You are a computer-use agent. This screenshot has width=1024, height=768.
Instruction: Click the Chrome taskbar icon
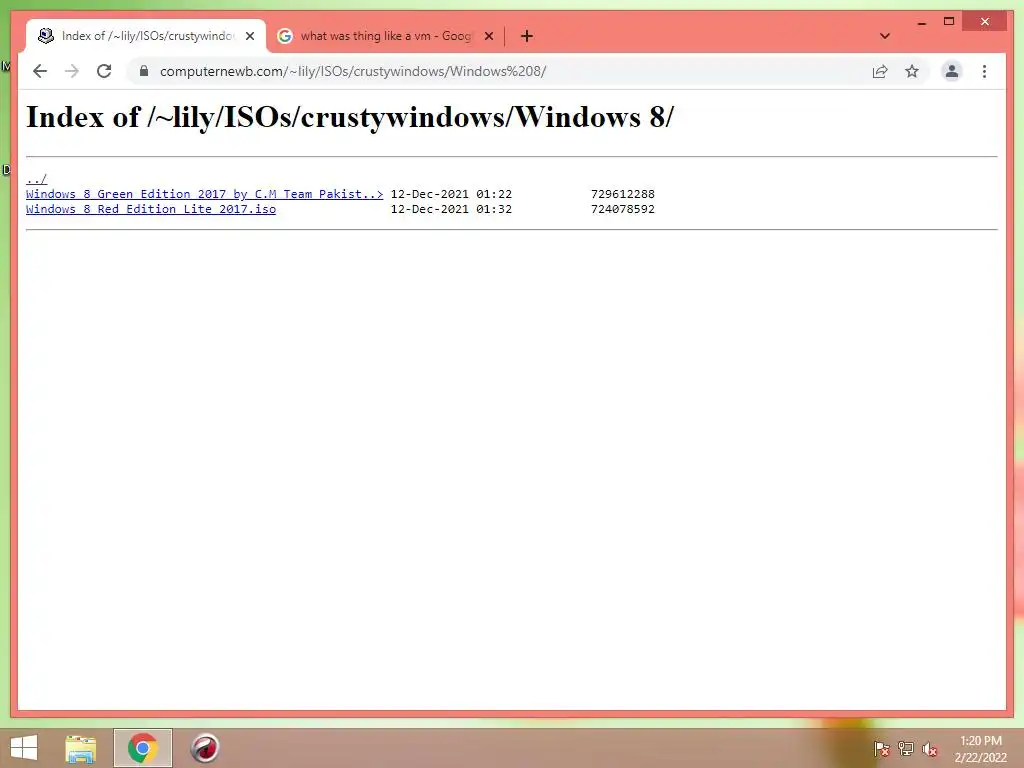tap(142, 748)
